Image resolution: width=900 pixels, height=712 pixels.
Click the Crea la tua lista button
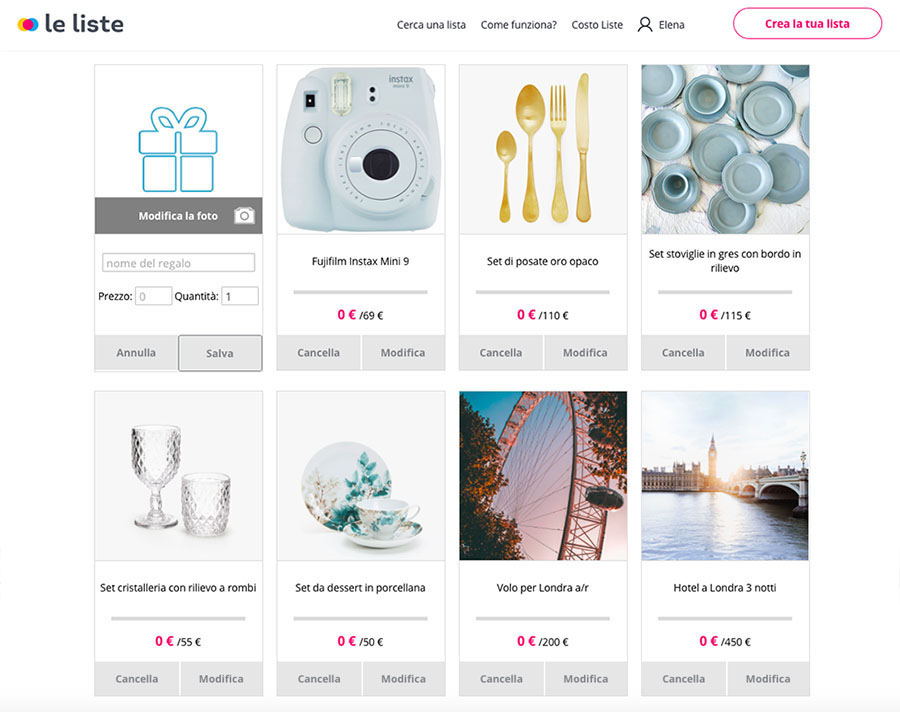[x=807, y=24]
